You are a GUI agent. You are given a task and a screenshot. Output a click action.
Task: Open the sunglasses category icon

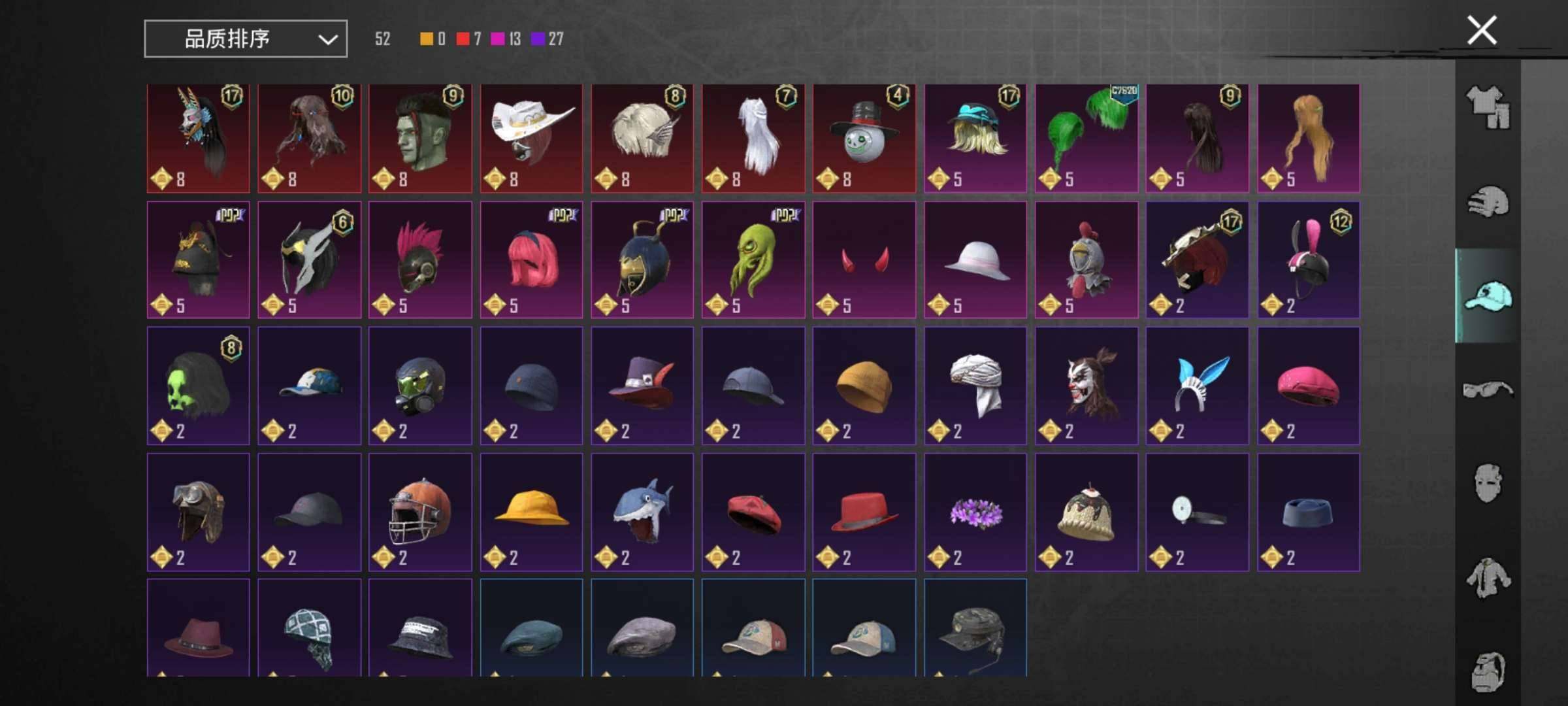(1488, 390)
